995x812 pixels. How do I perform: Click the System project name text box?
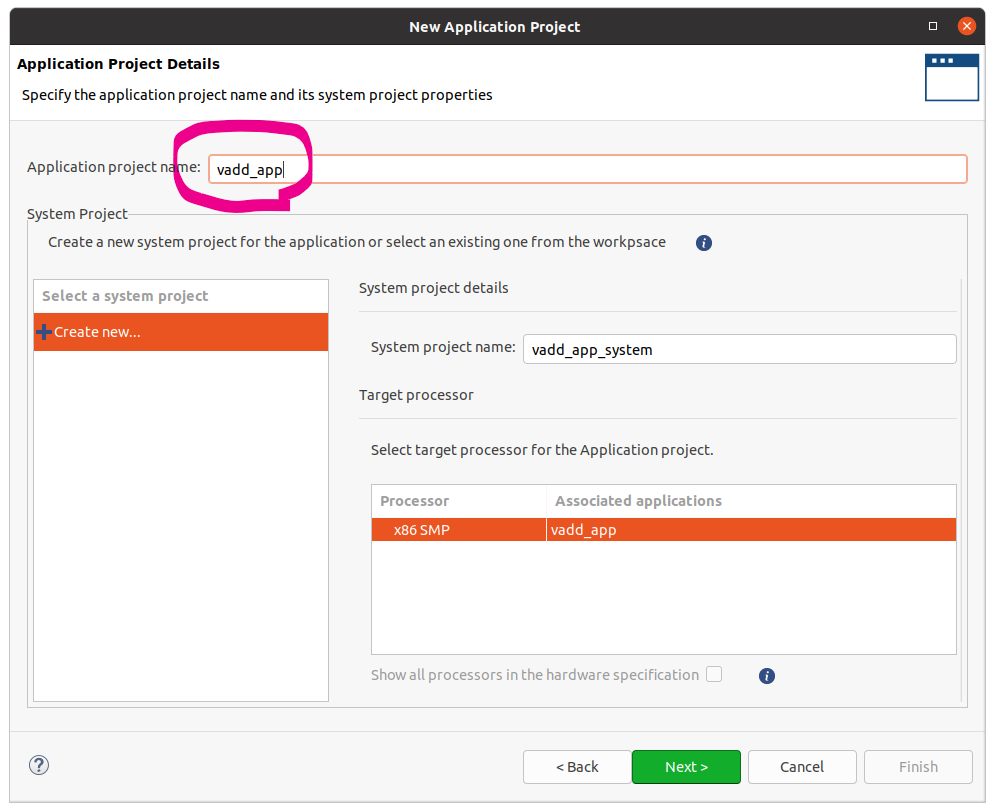pyautogui.click(x=739, y=349)
